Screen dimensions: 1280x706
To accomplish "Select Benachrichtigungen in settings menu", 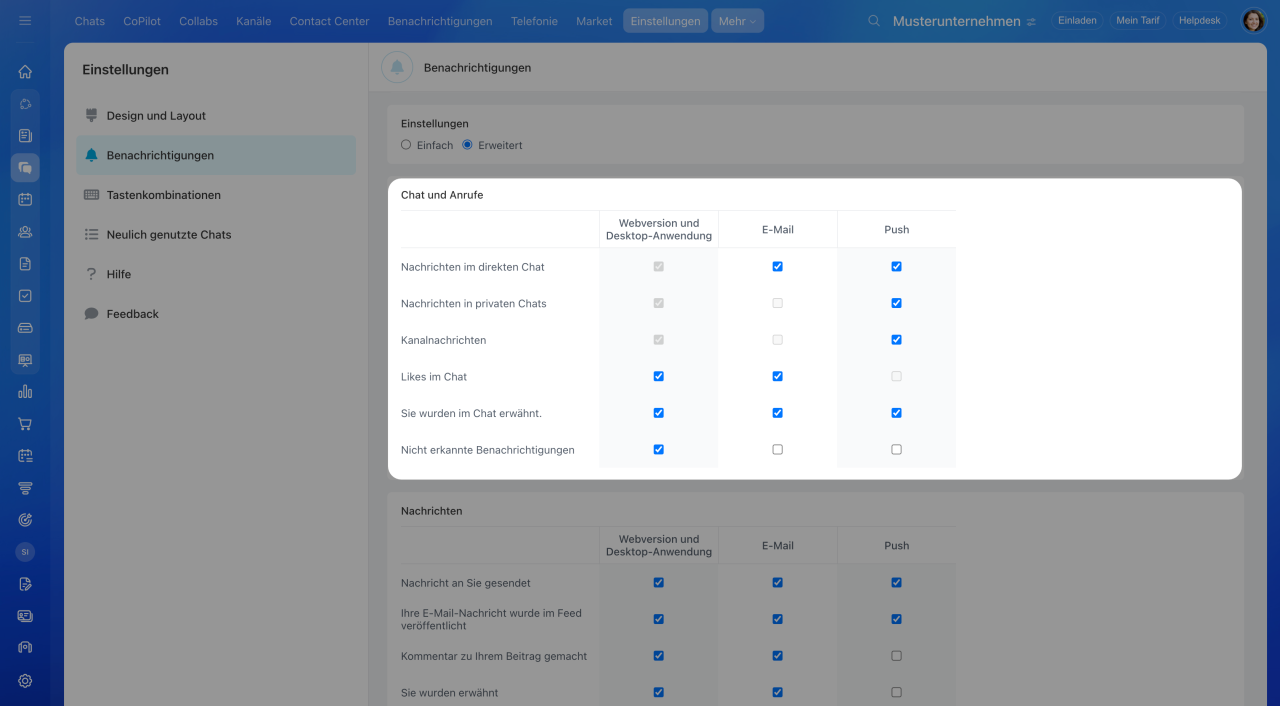I will point(216,156).
